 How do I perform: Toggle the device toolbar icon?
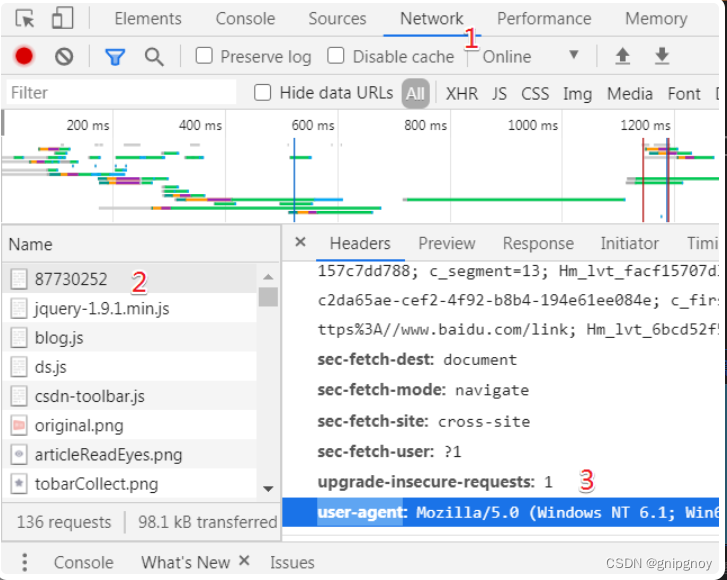coord(63,19)
